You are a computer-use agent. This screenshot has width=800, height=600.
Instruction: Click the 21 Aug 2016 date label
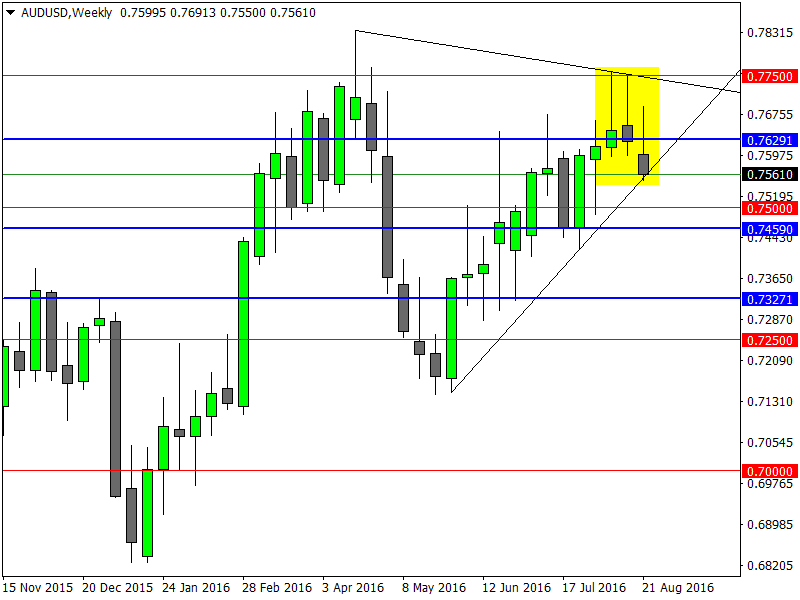678,588
